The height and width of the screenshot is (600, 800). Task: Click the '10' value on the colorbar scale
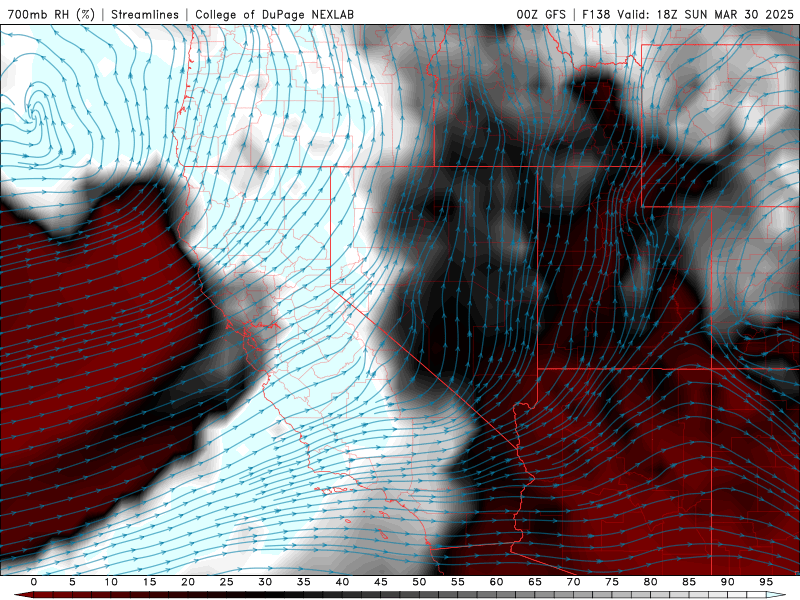click(x=111, y=582)
